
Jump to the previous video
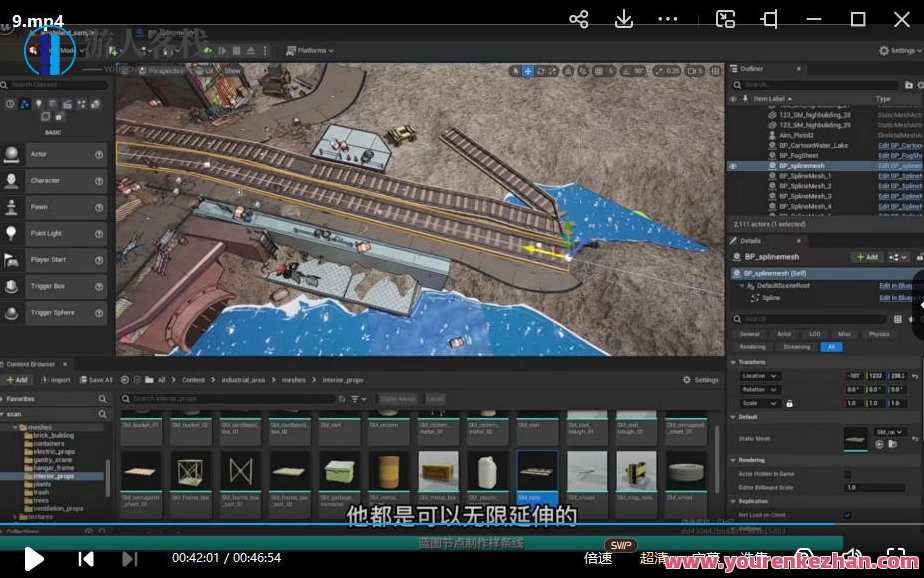click(x=86, y=558)
